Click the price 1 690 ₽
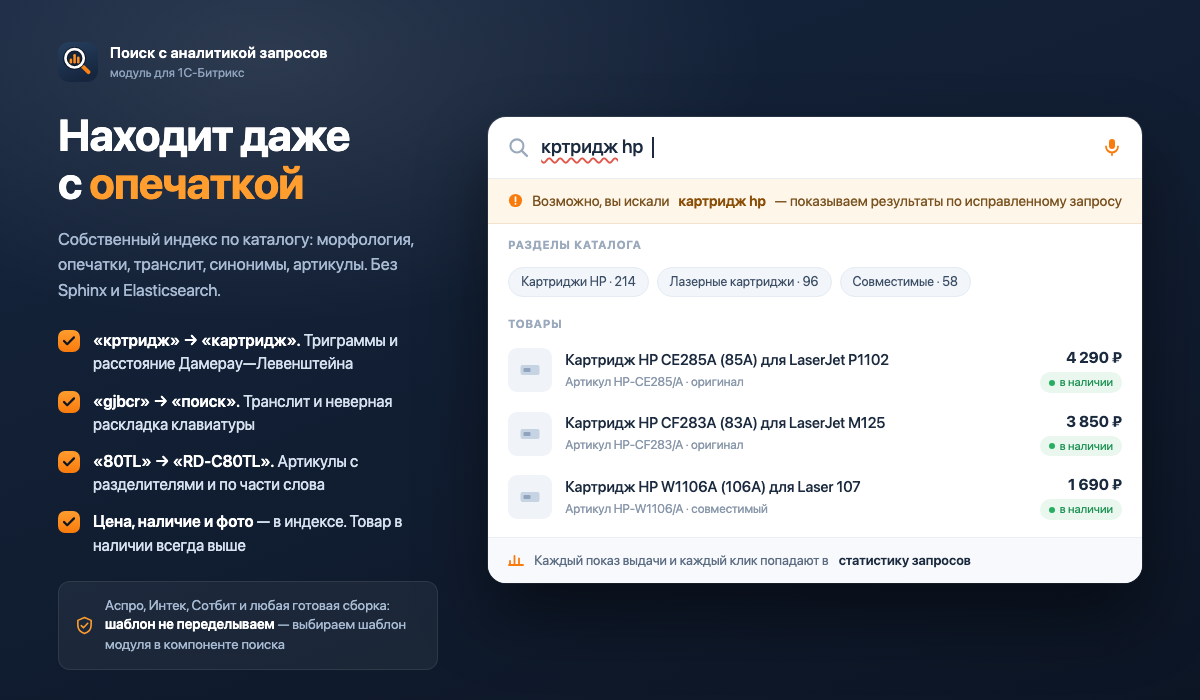 pyautogui.click(x=1095, y=484)
